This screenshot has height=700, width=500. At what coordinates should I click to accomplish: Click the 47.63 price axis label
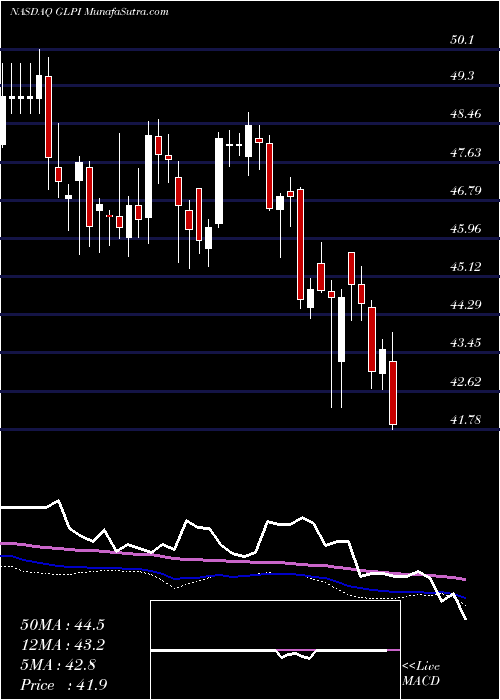coord(465,153)
